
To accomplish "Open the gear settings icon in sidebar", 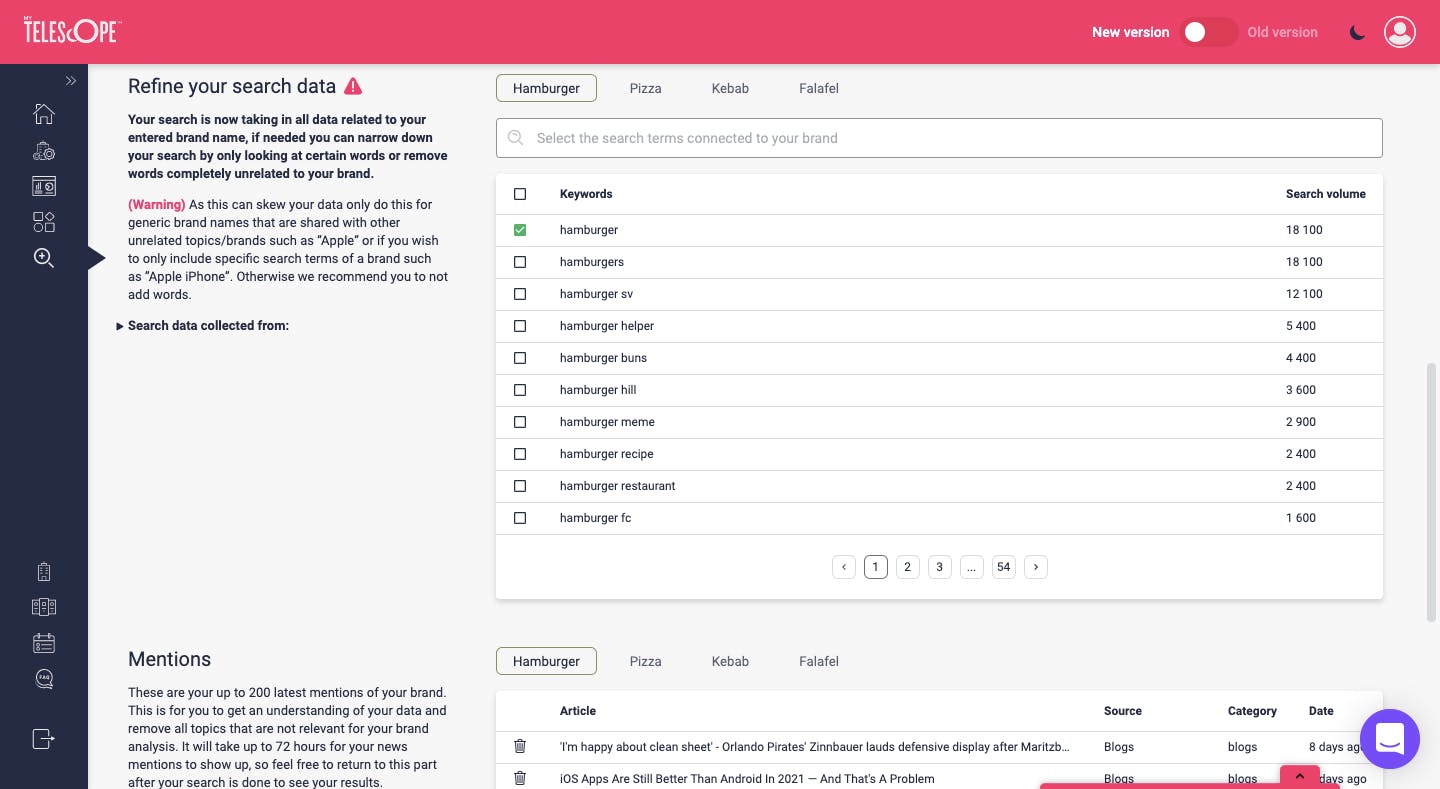I will tap(44, 151).
